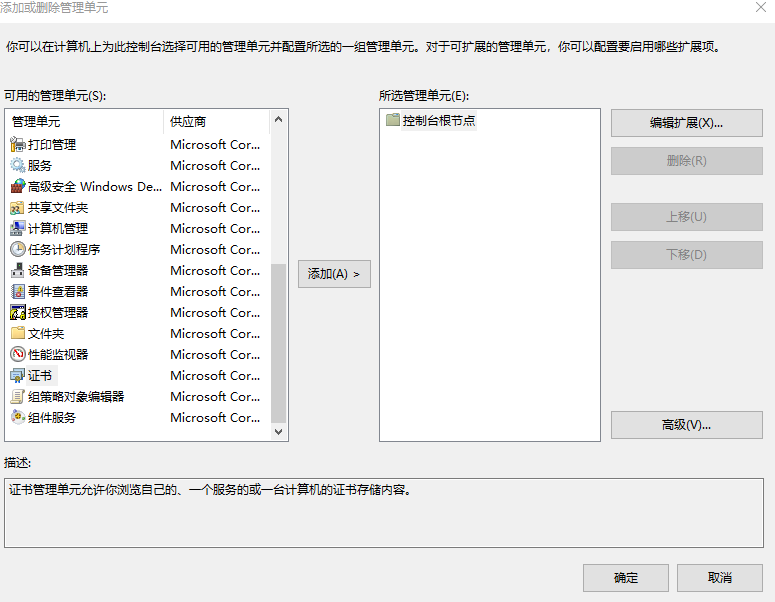Click the 下移(D) button
Viewport: 775px width, 602px height.
(687, 255)
